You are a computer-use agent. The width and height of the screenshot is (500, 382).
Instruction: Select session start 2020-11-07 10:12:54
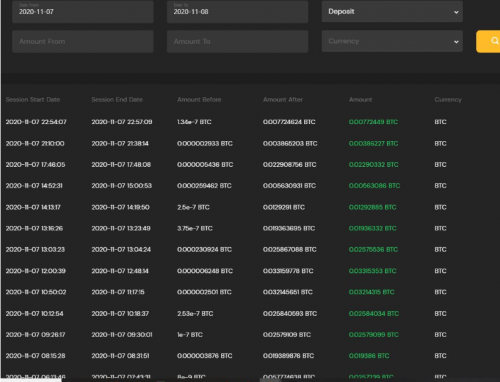tap(34, 314)
